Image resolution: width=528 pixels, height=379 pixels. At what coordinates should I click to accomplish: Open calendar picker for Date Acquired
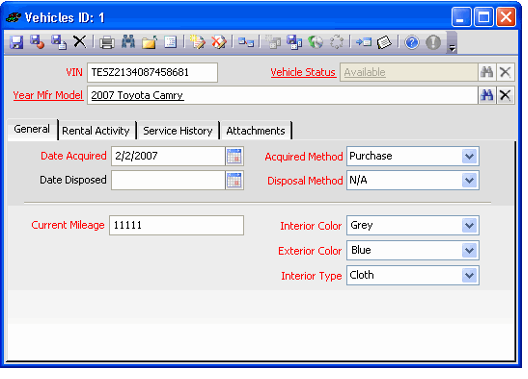pyautogui.click(x=234, y=156)
